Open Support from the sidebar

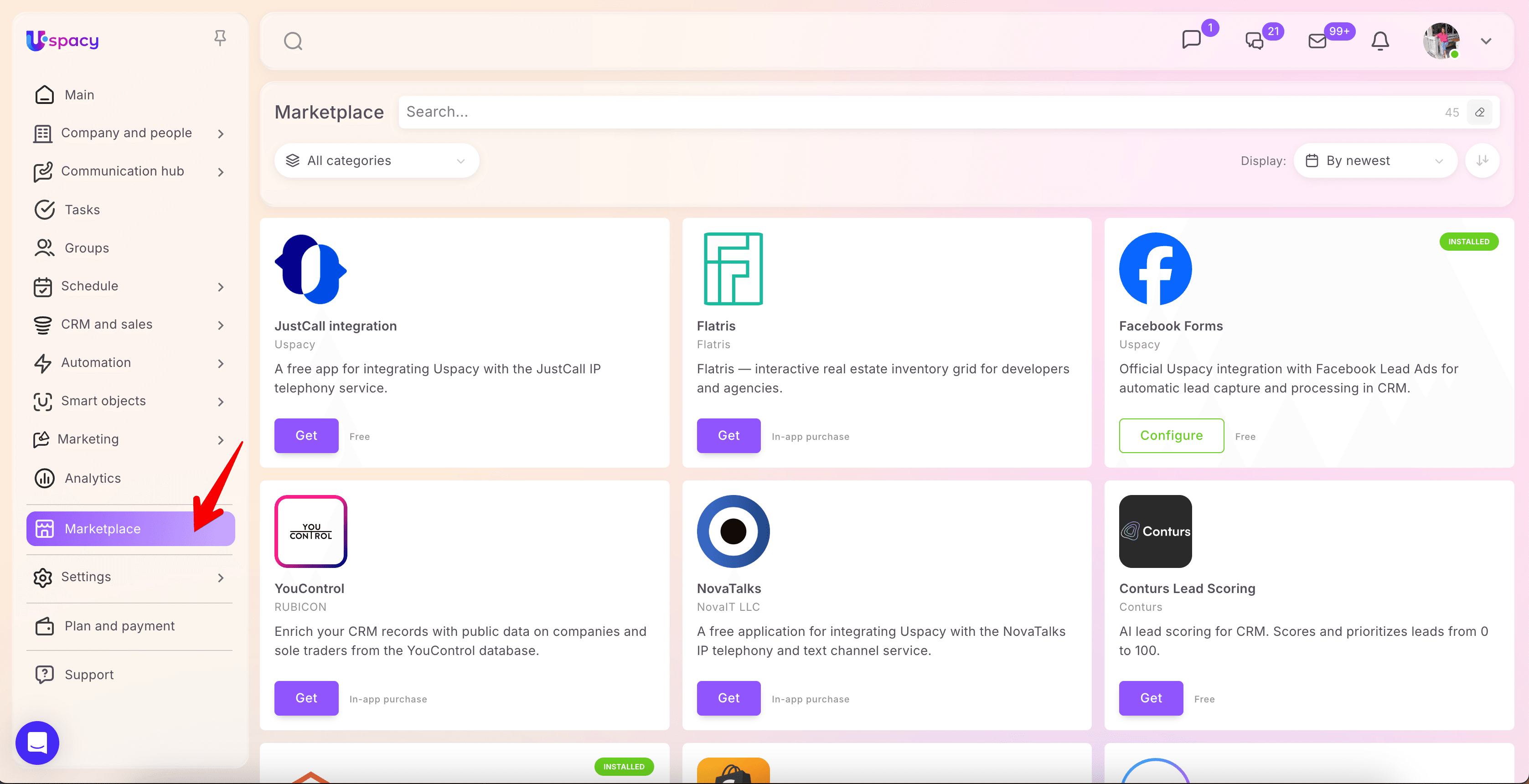[x=89, y=675]
